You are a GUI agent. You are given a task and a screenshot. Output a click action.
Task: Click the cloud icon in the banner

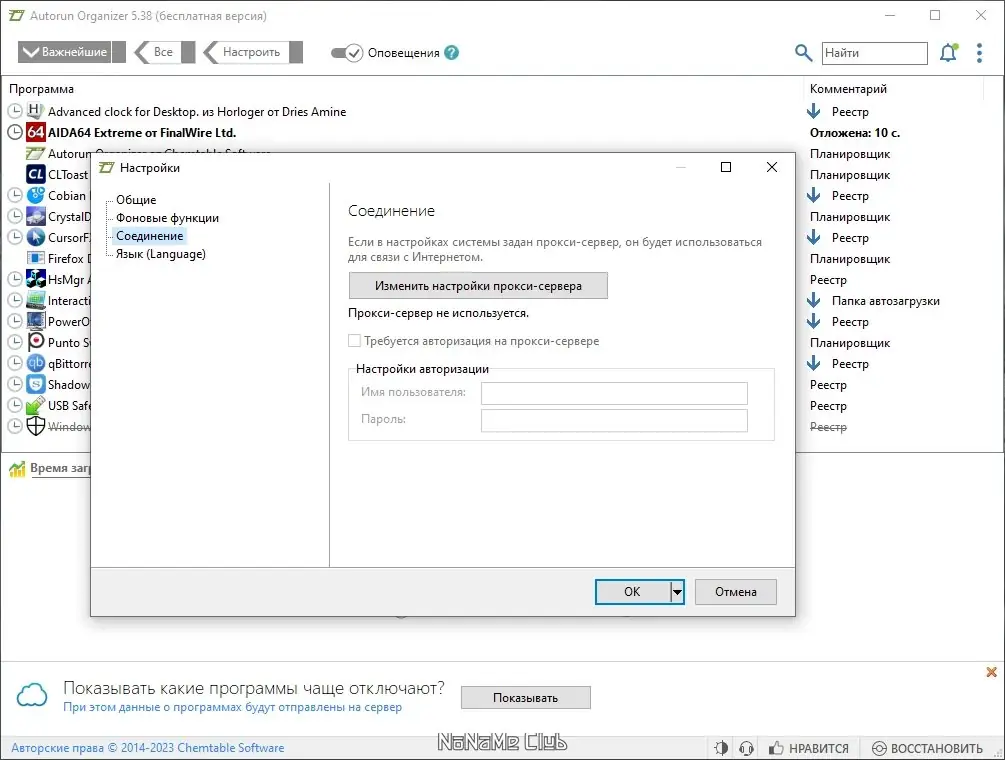point(32,695)
